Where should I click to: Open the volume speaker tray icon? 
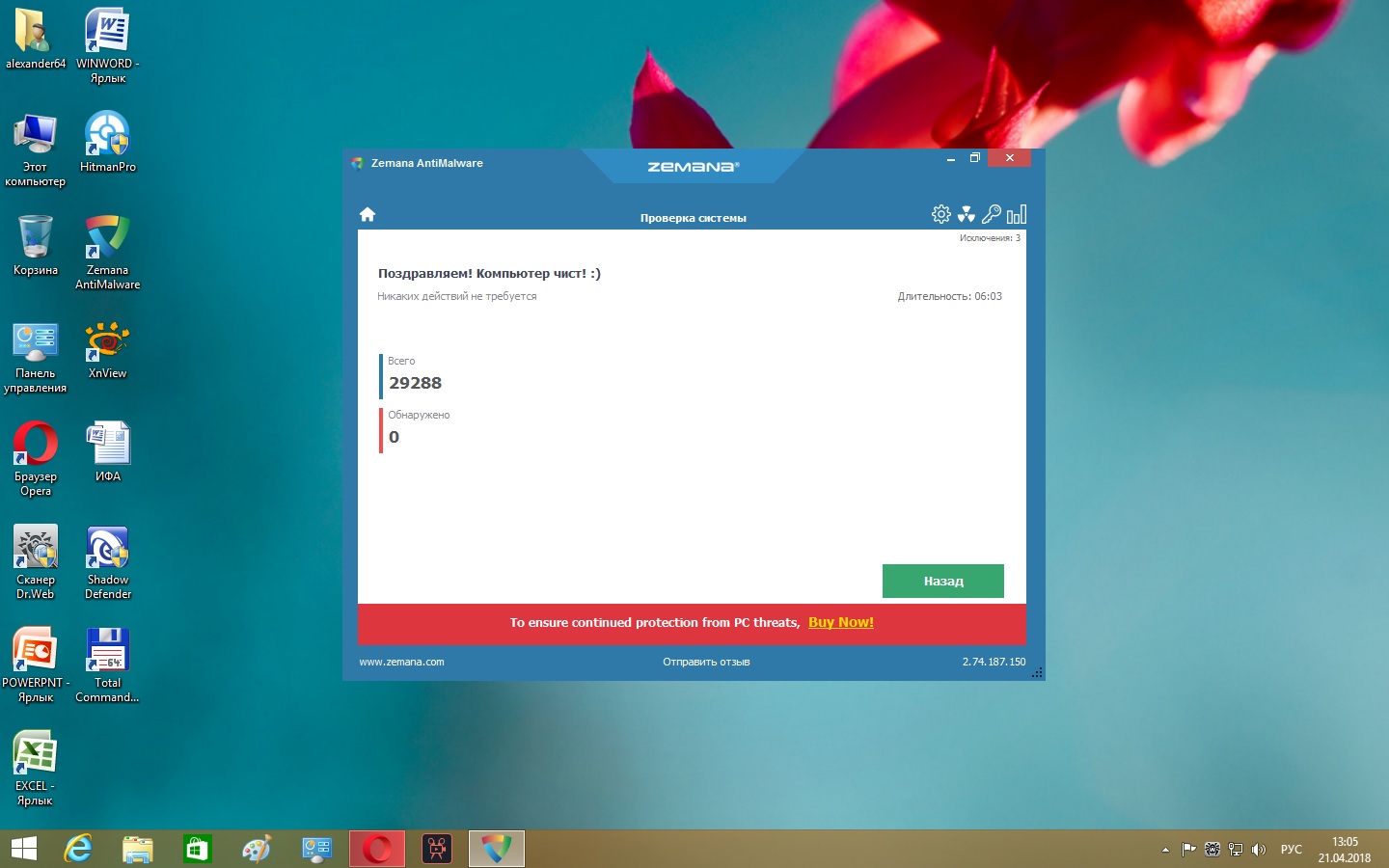(x=1259, y=850)
